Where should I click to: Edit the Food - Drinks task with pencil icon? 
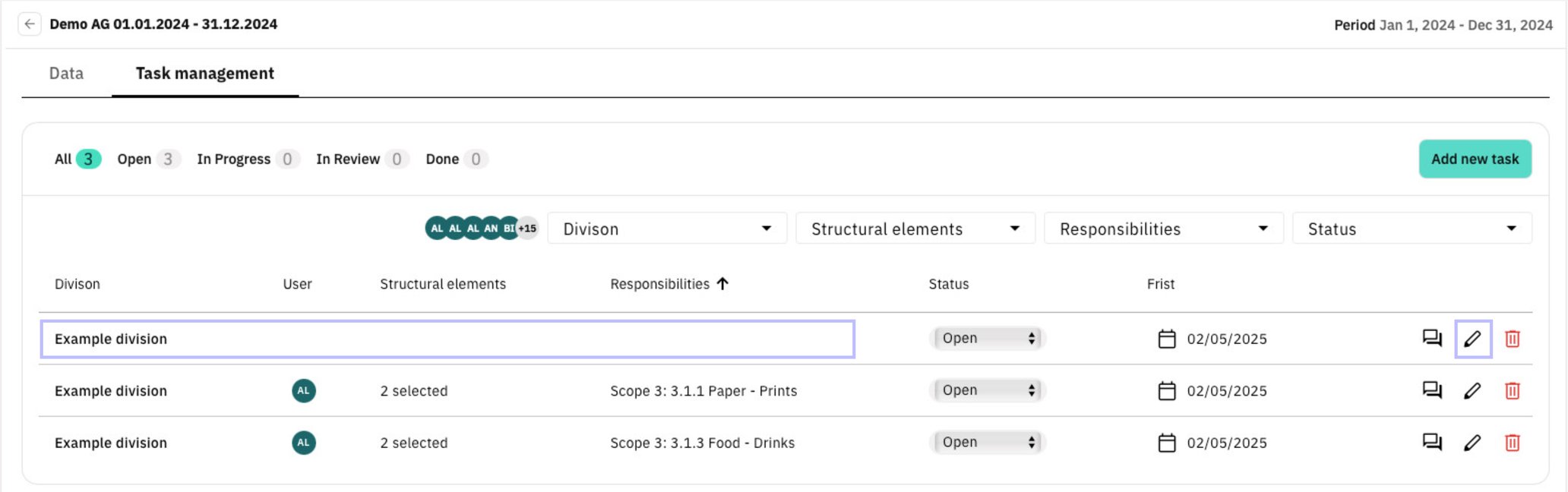(x=1472, y=443)
